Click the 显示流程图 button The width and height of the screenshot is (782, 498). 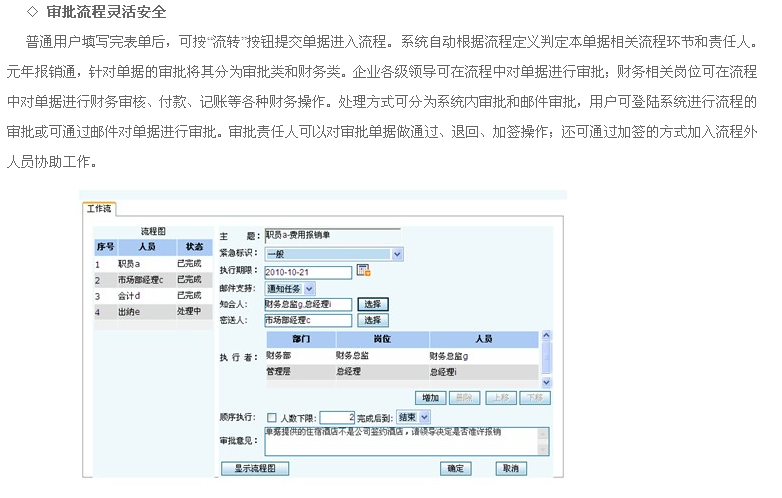click(255, 468)
